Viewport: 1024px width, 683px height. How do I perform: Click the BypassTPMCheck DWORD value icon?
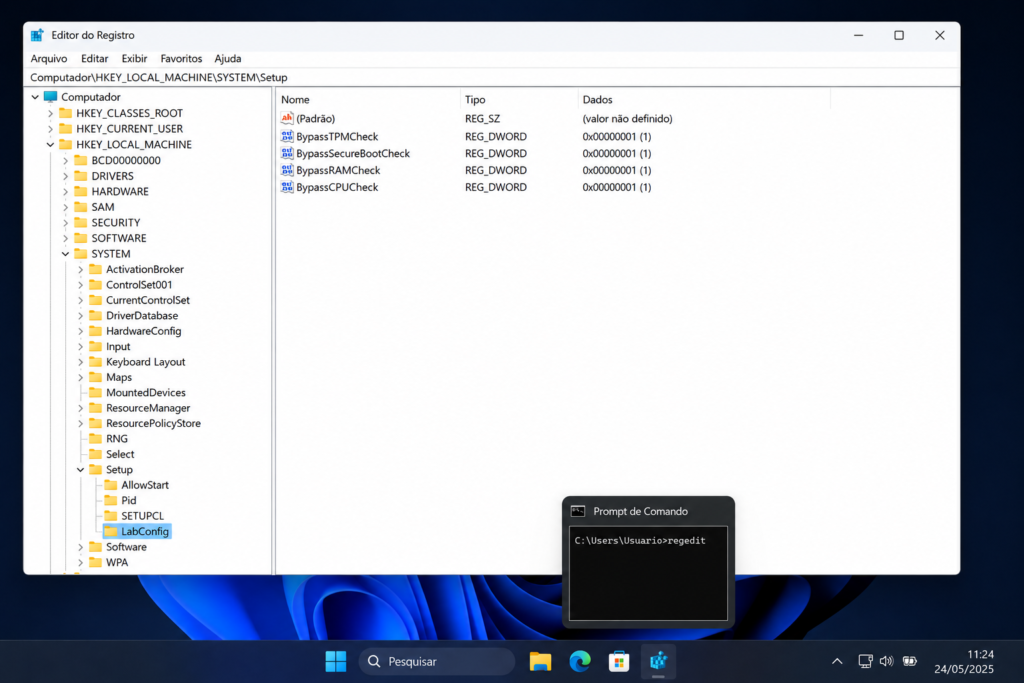(x=287, y=136)
